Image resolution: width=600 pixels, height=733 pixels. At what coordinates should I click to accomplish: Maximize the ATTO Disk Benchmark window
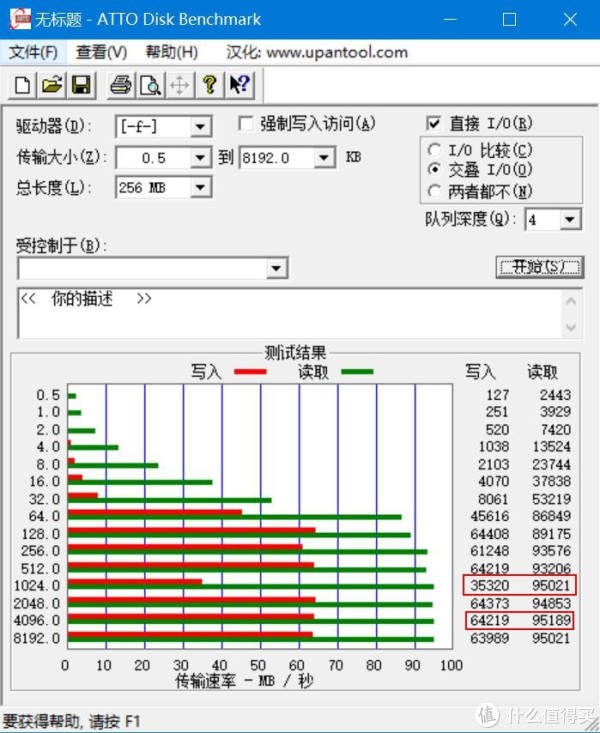(509, 19)
